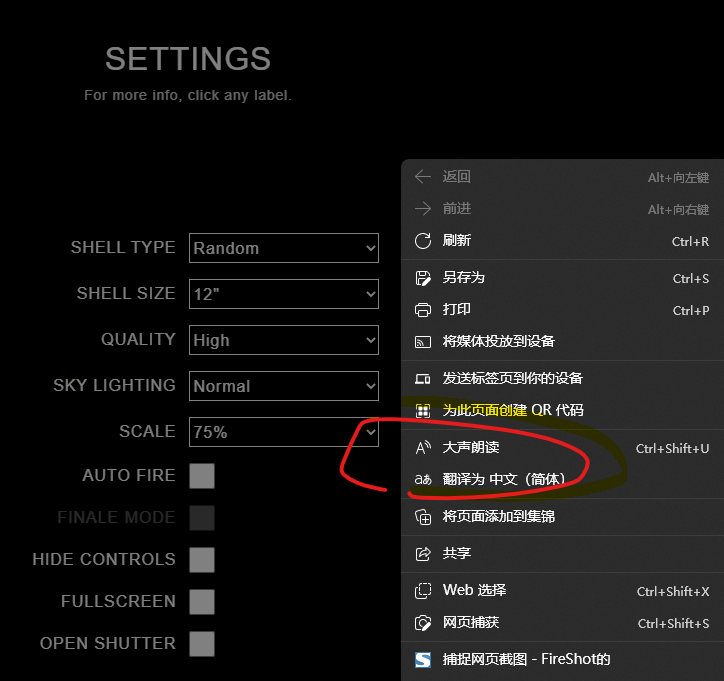Click the FireShot capture icon

[x=422, y=660]
